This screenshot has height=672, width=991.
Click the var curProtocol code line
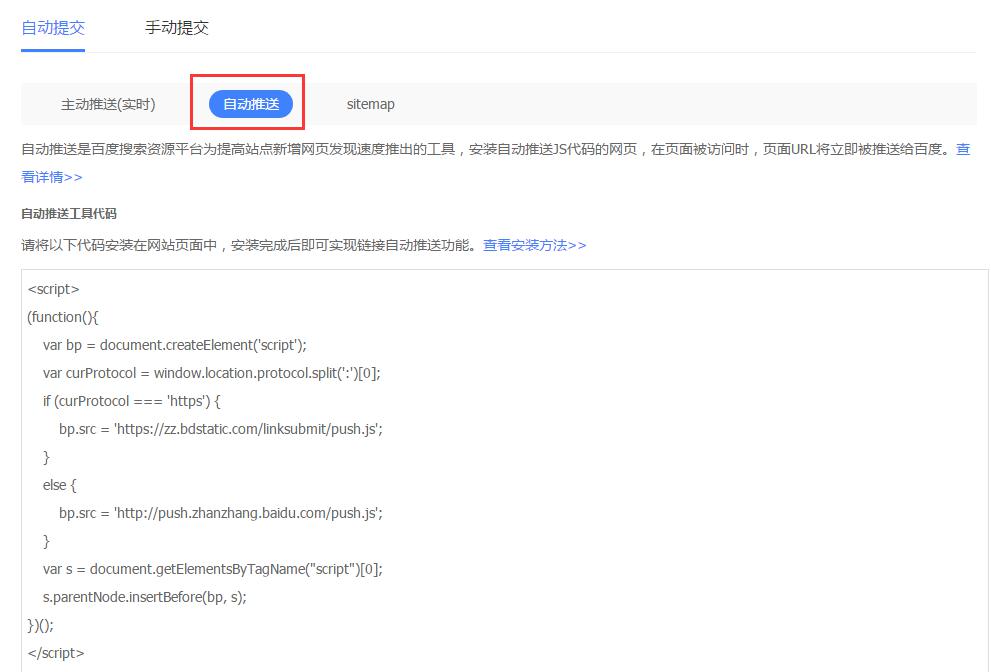point(212,373)
